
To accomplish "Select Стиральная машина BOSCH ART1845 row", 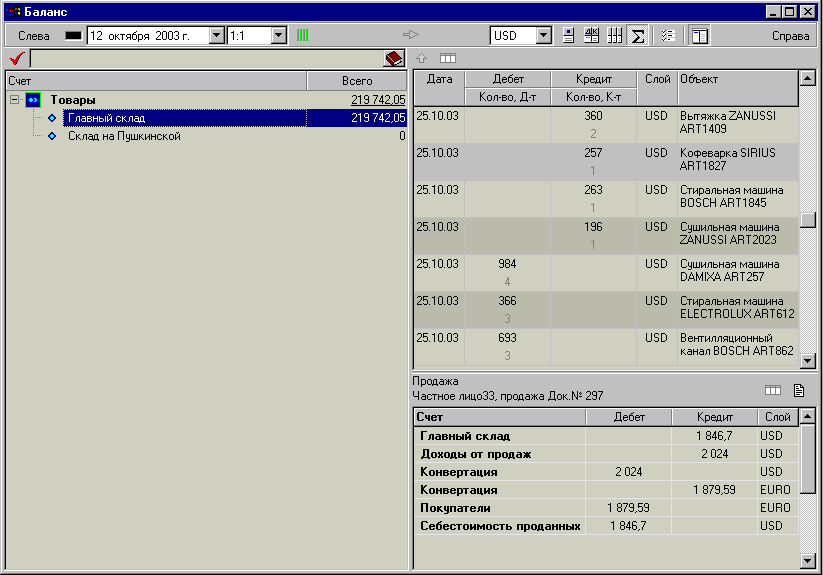I will pyautogui.click(x=606, y=199).
